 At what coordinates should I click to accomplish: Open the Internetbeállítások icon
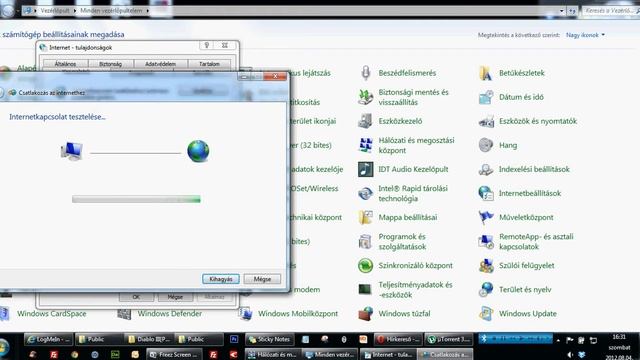point(486,193)
